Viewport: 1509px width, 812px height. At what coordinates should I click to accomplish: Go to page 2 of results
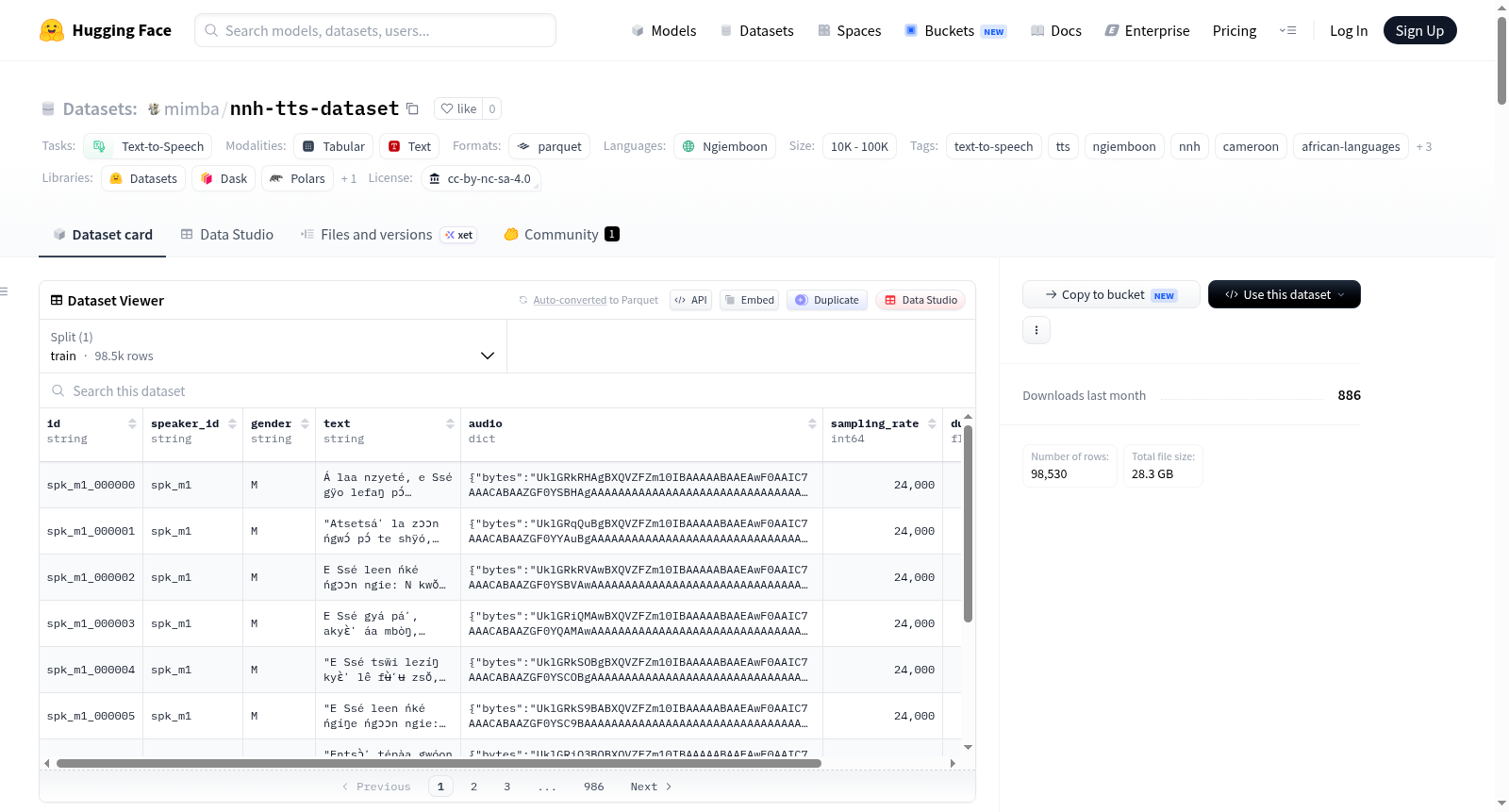click(473, 787)
